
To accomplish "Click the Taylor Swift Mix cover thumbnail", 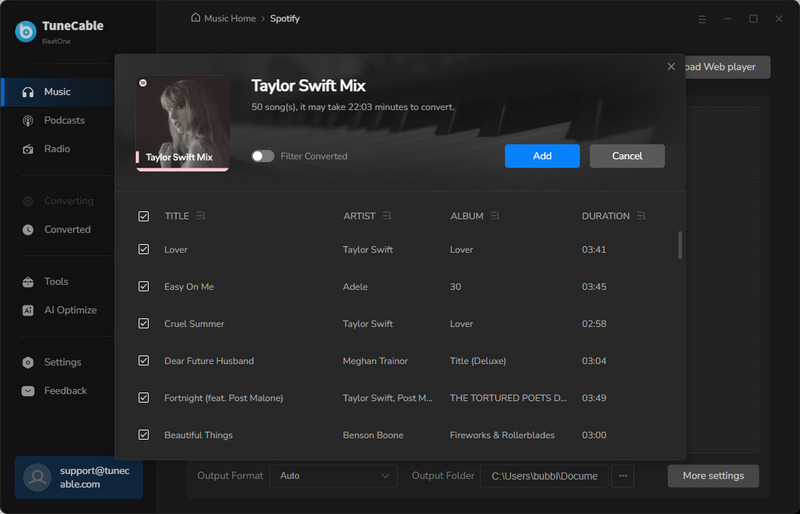I will [x=183, y=124].
